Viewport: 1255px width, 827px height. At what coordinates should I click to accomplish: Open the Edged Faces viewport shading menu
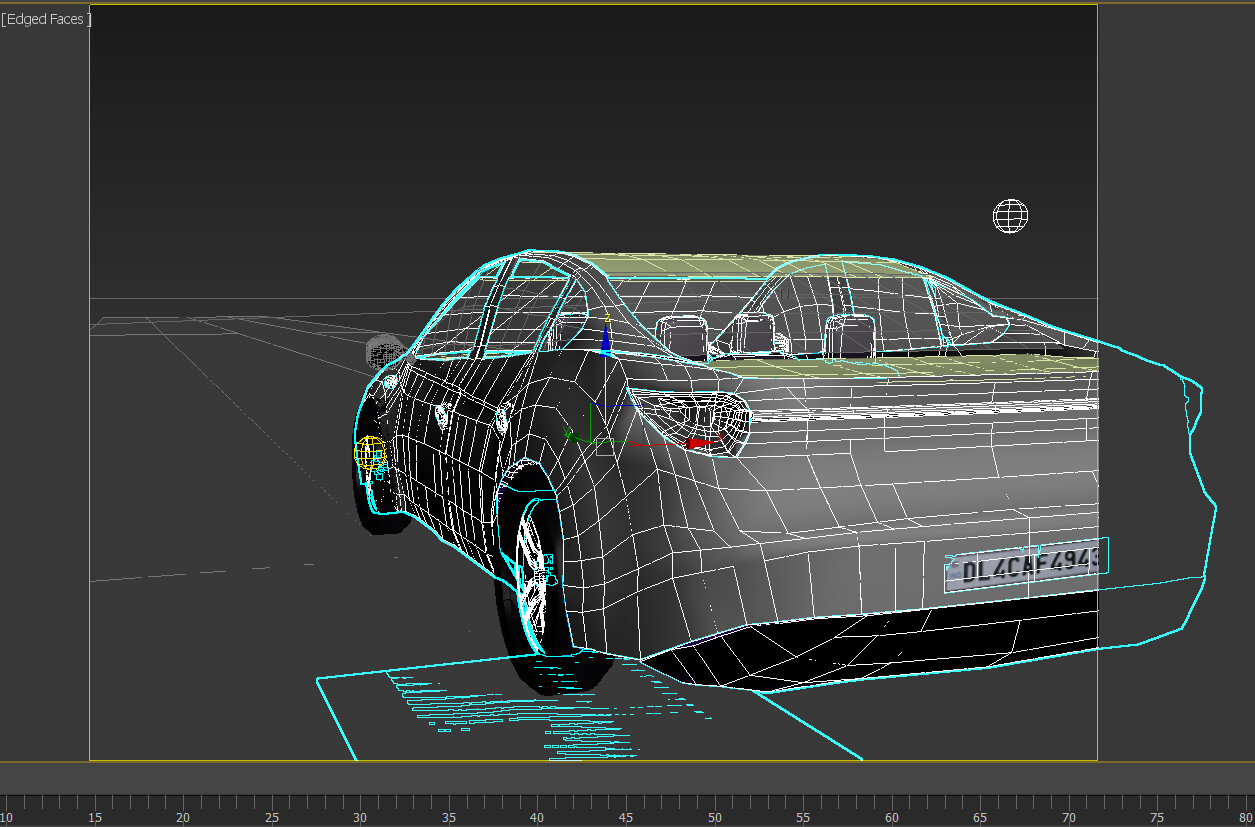point(46,19)
